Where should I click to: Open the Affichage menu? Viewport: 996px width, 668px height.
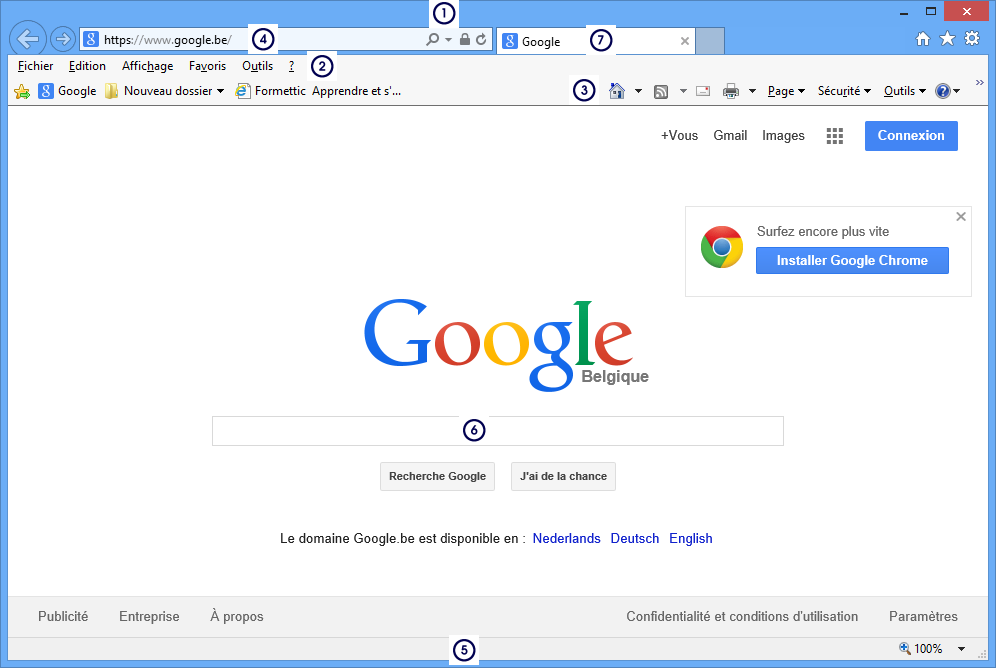147,66
